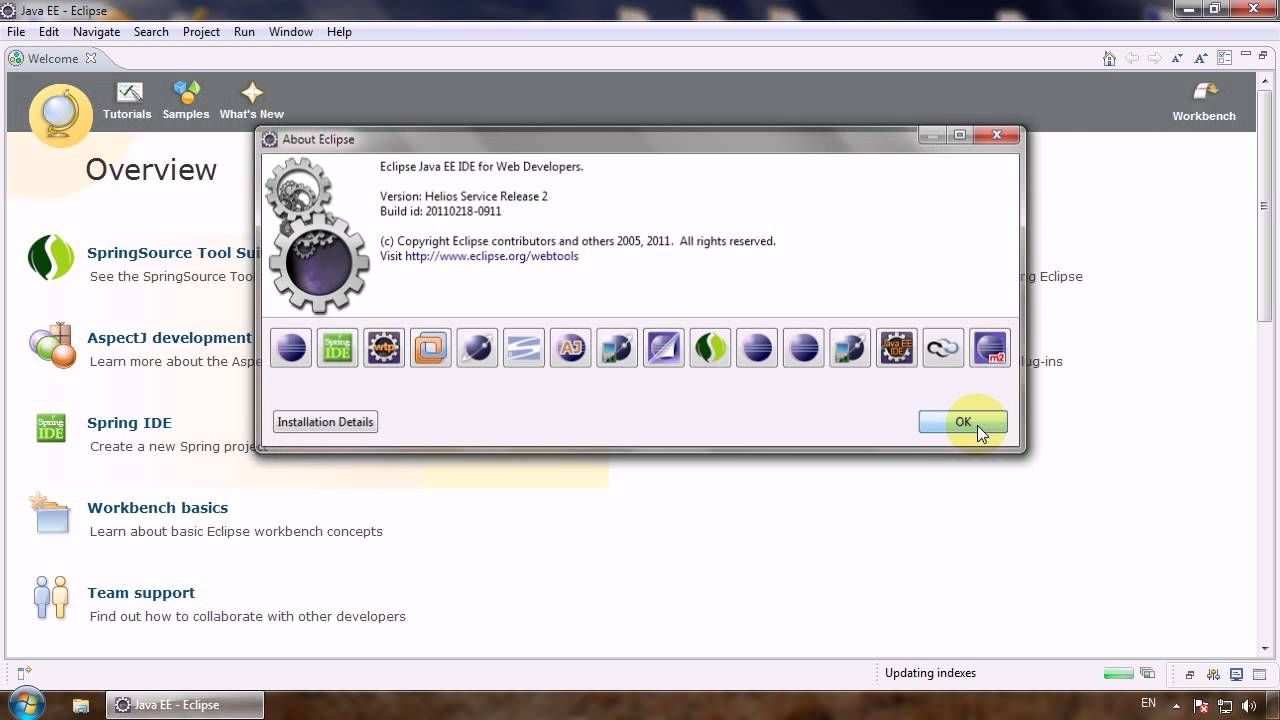The image size is (1280, 720).
Task: Click the progress view icon beside green bar
Action: coord(1148,673)
